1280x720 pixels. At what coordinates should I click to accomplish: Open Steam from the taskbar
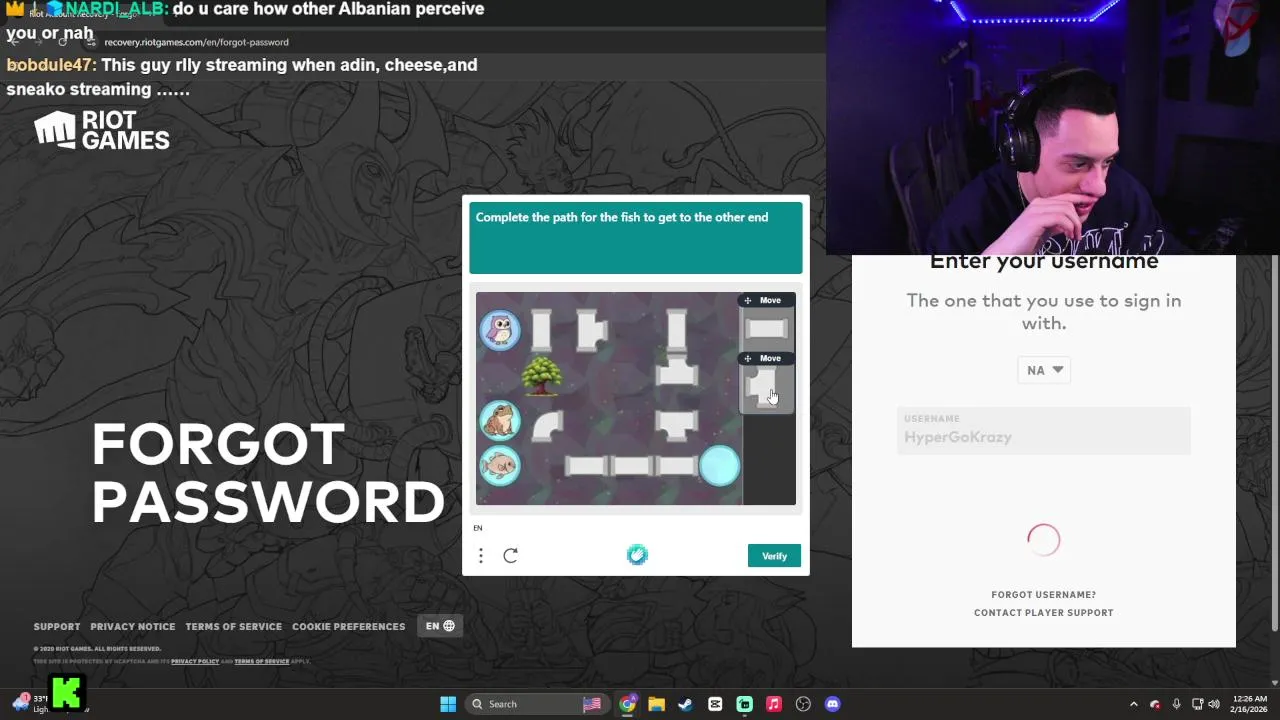685,704
